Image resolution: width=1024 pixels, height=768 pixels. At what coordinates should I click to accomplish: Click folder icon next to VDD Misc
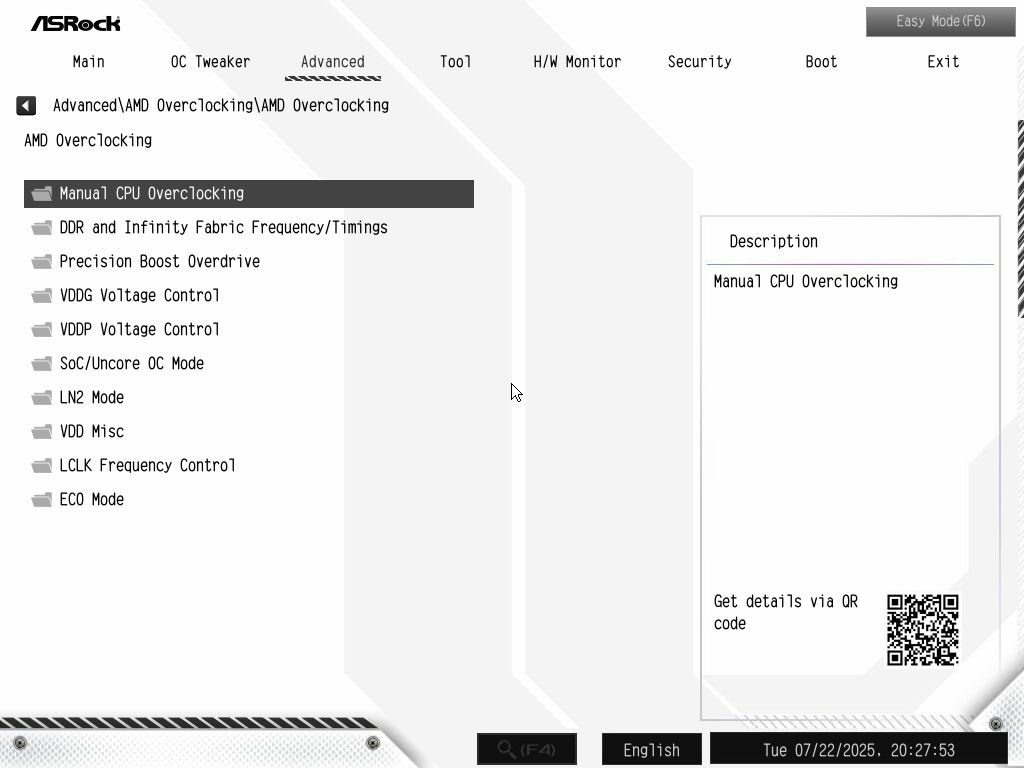point(42,431)
